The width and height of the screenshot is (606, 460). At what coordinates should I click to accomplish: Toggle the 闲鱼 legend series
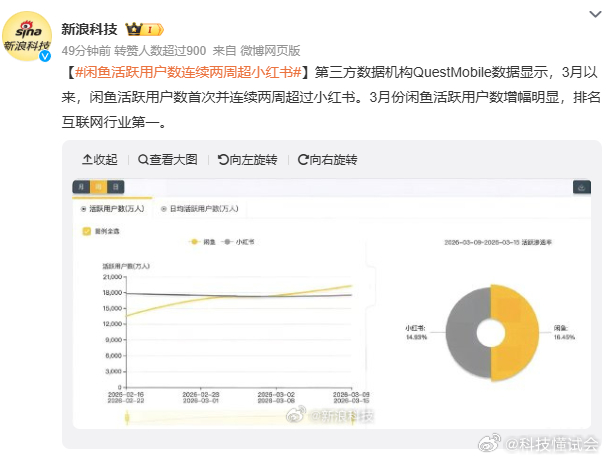point(202,242)
